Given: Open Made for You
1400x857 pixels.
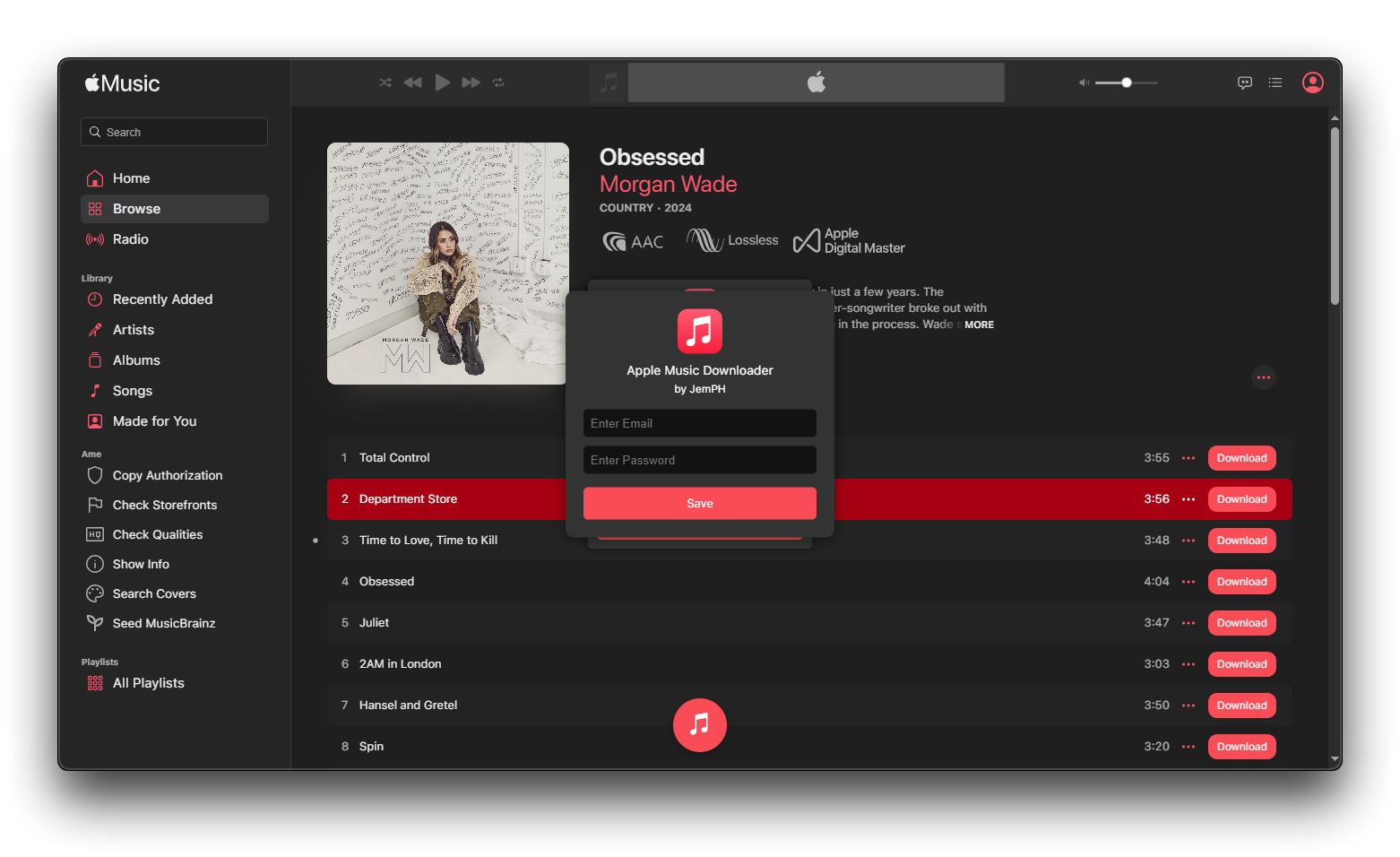Looking at the screenshot, I should [175, 421].
